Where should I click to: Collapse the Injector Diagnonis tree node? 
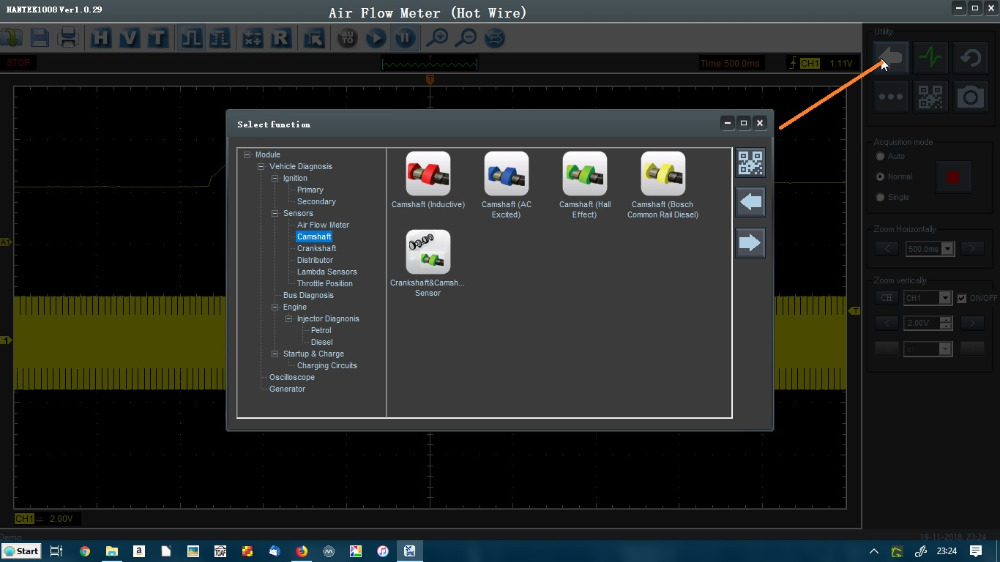[x=289, y=318]
